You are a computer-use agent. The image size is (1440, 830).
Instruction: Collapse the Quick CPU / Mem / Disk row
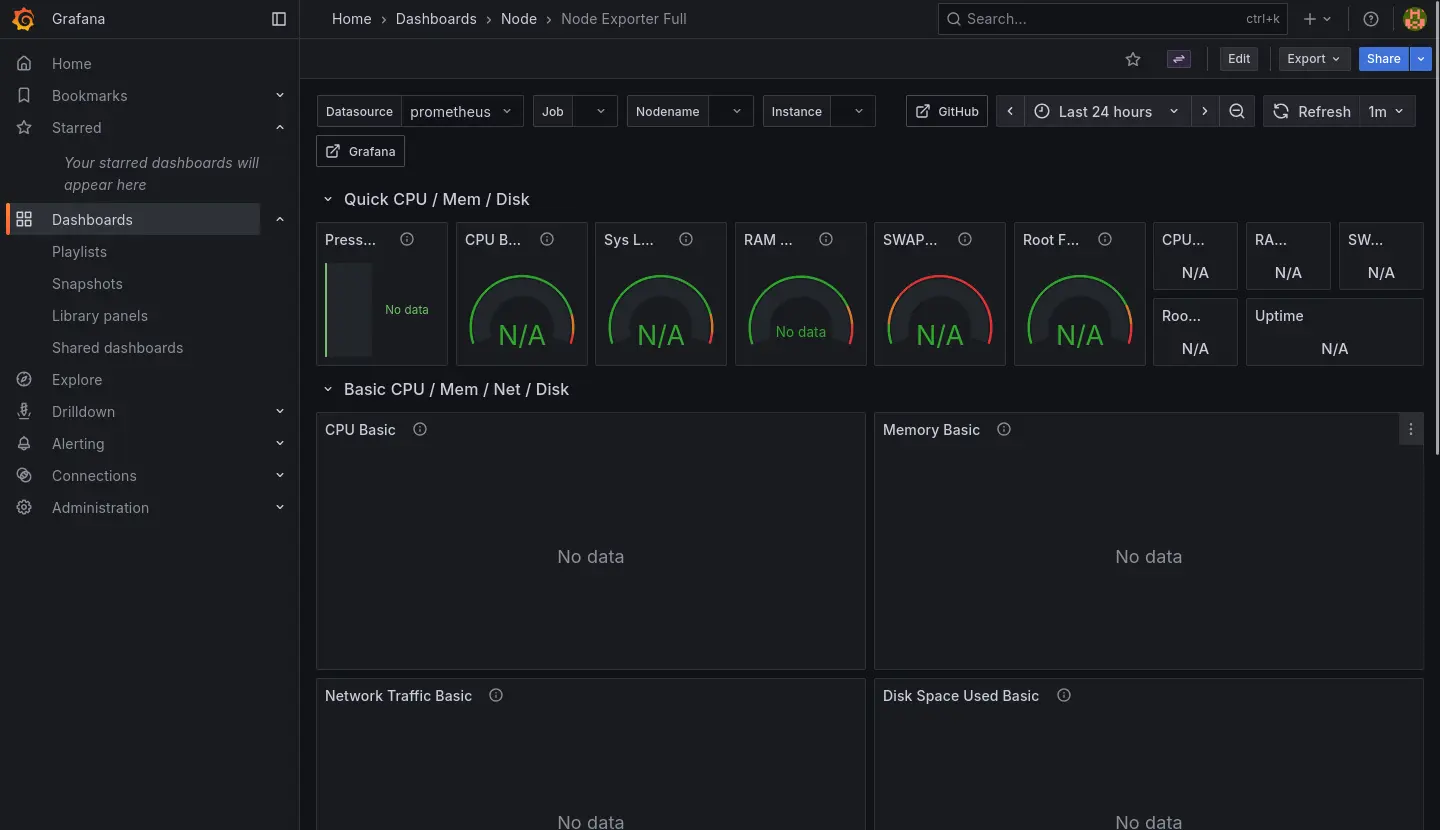tap(327, 199)
